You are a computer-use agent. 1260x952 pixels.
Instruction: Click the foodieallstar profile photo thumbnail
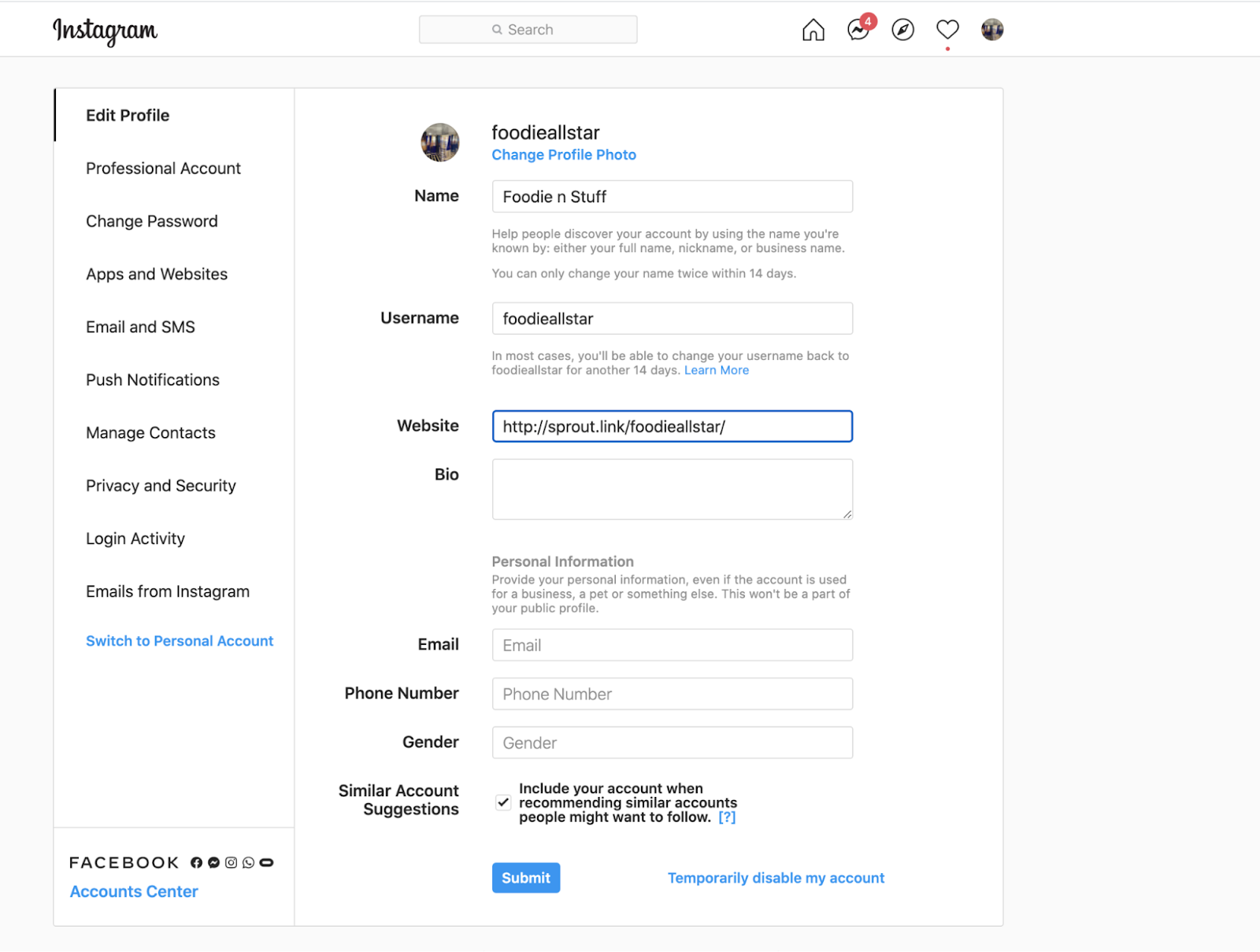(440, 143)
